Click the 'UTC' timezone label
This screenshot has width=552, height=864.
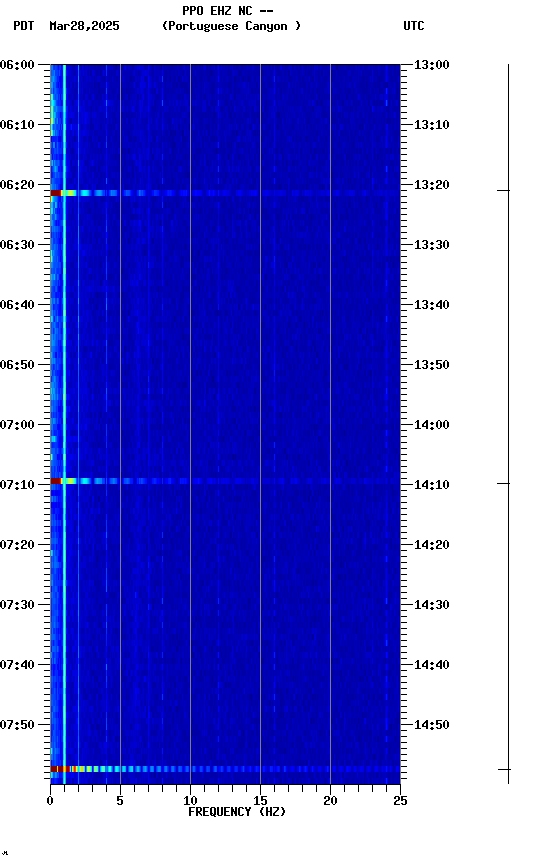414,26
